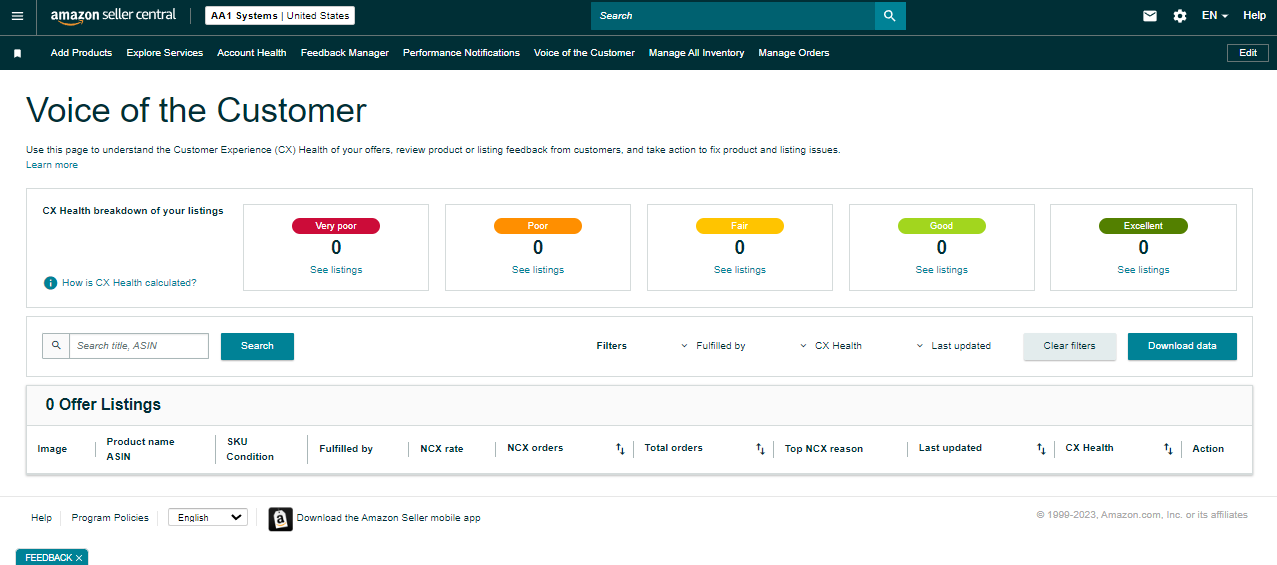Viewport: 1277px width, 565px height.
Task: See listings under Excellent
Action: click(x=1143, y=270)
